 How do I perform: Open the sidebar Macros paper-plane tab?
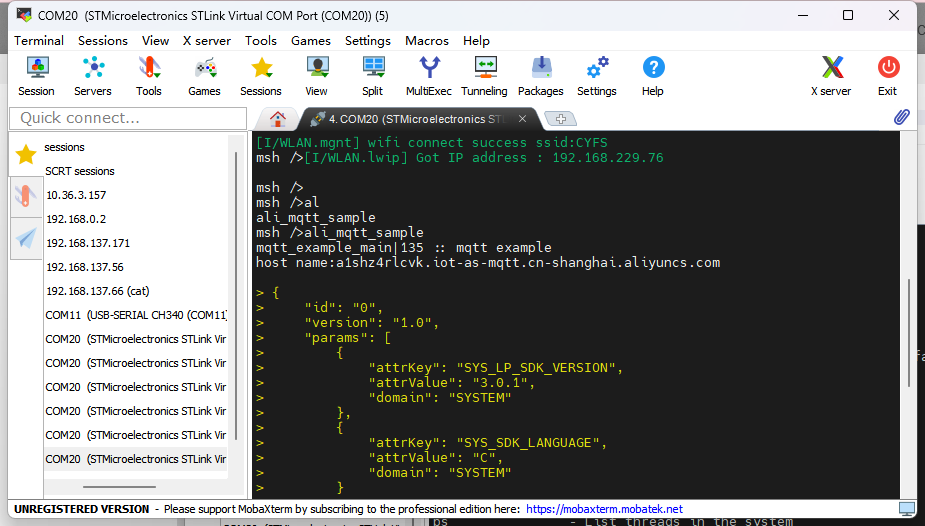[x=26, y=238]
